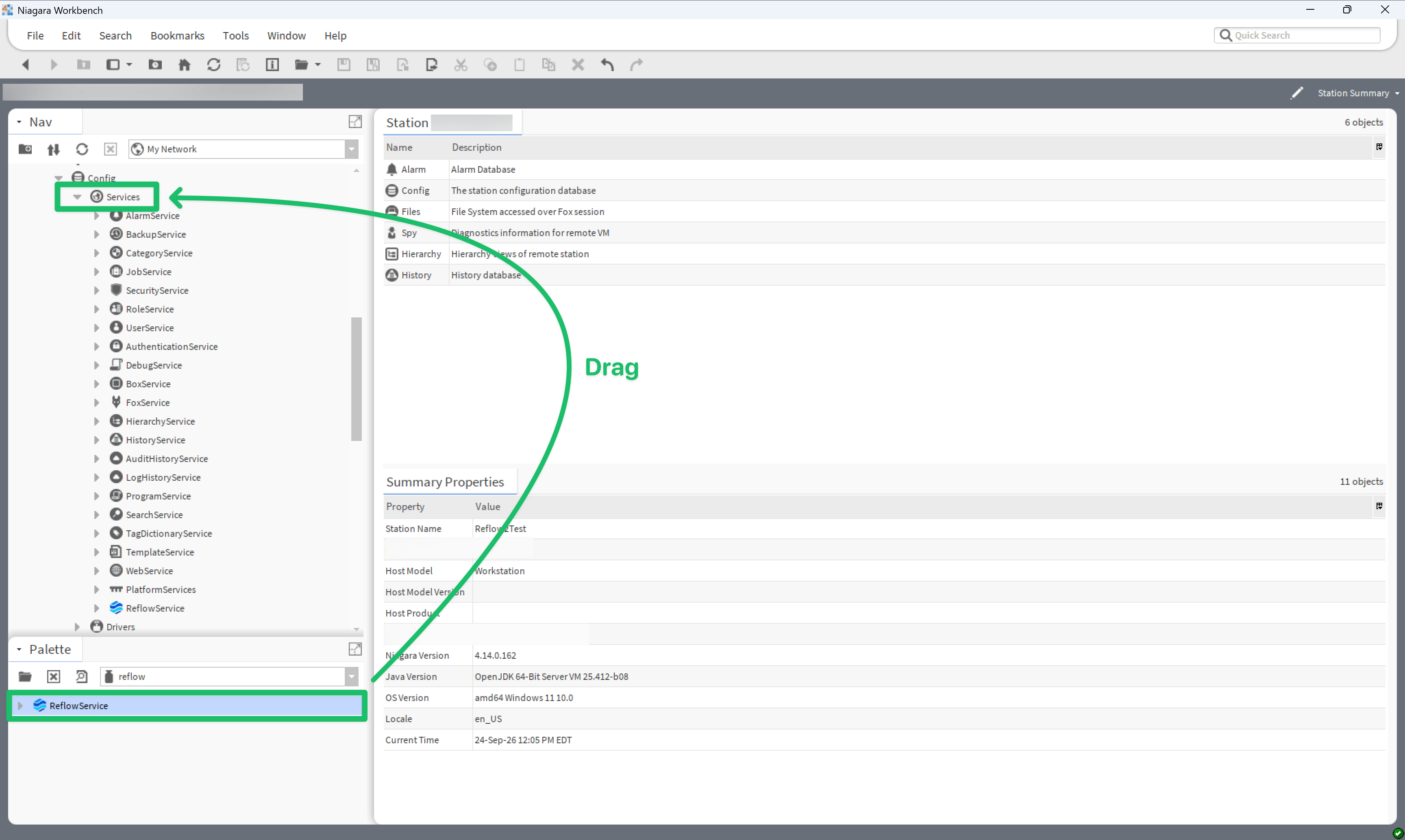Collapse the Nav panel header arrow
The width and height of the screenshot is (1405, 840).
pyautogui.click(x=19, y=122)
